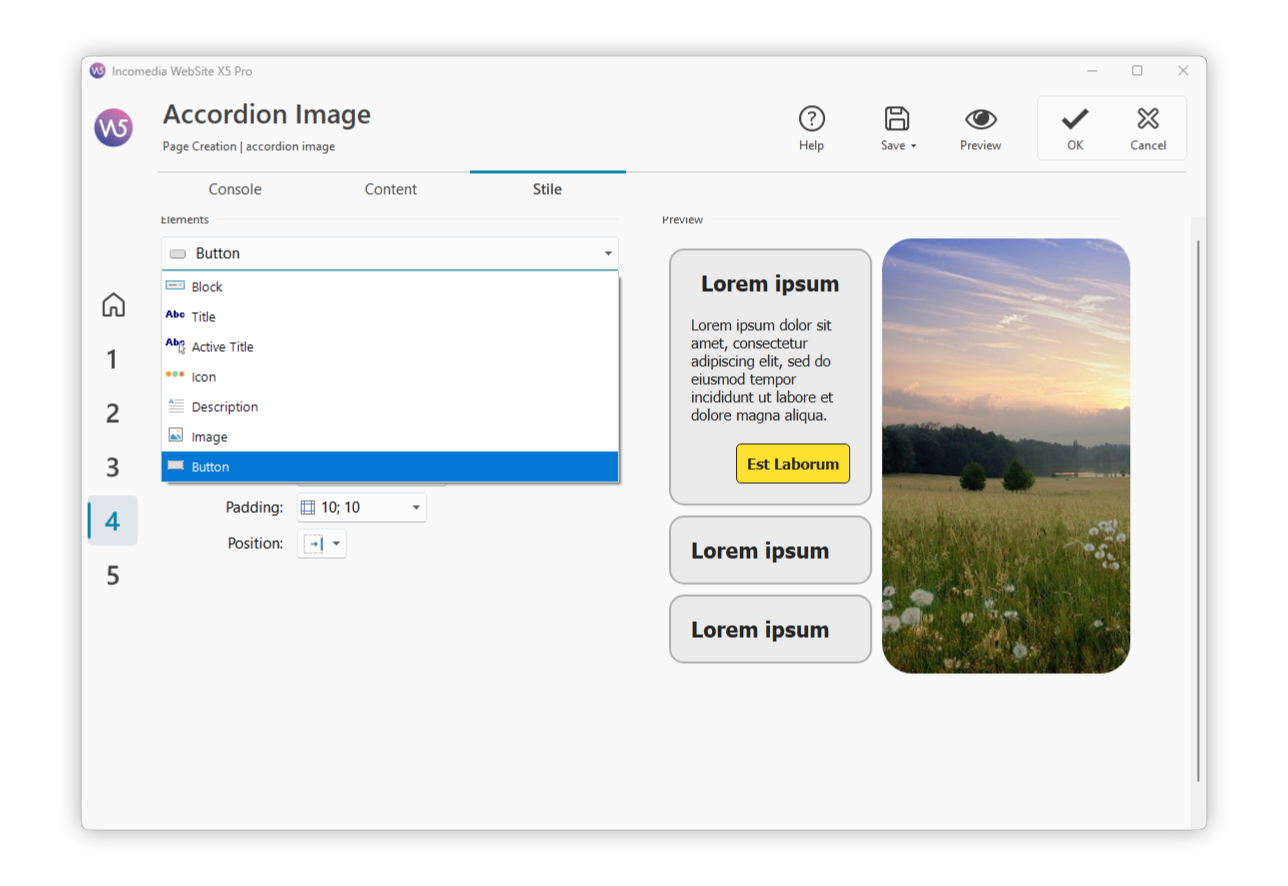The width and height of the screenshot is (1288, 886).
Task: Go to step 5 in the sidebar
Action: coord(113,575)
